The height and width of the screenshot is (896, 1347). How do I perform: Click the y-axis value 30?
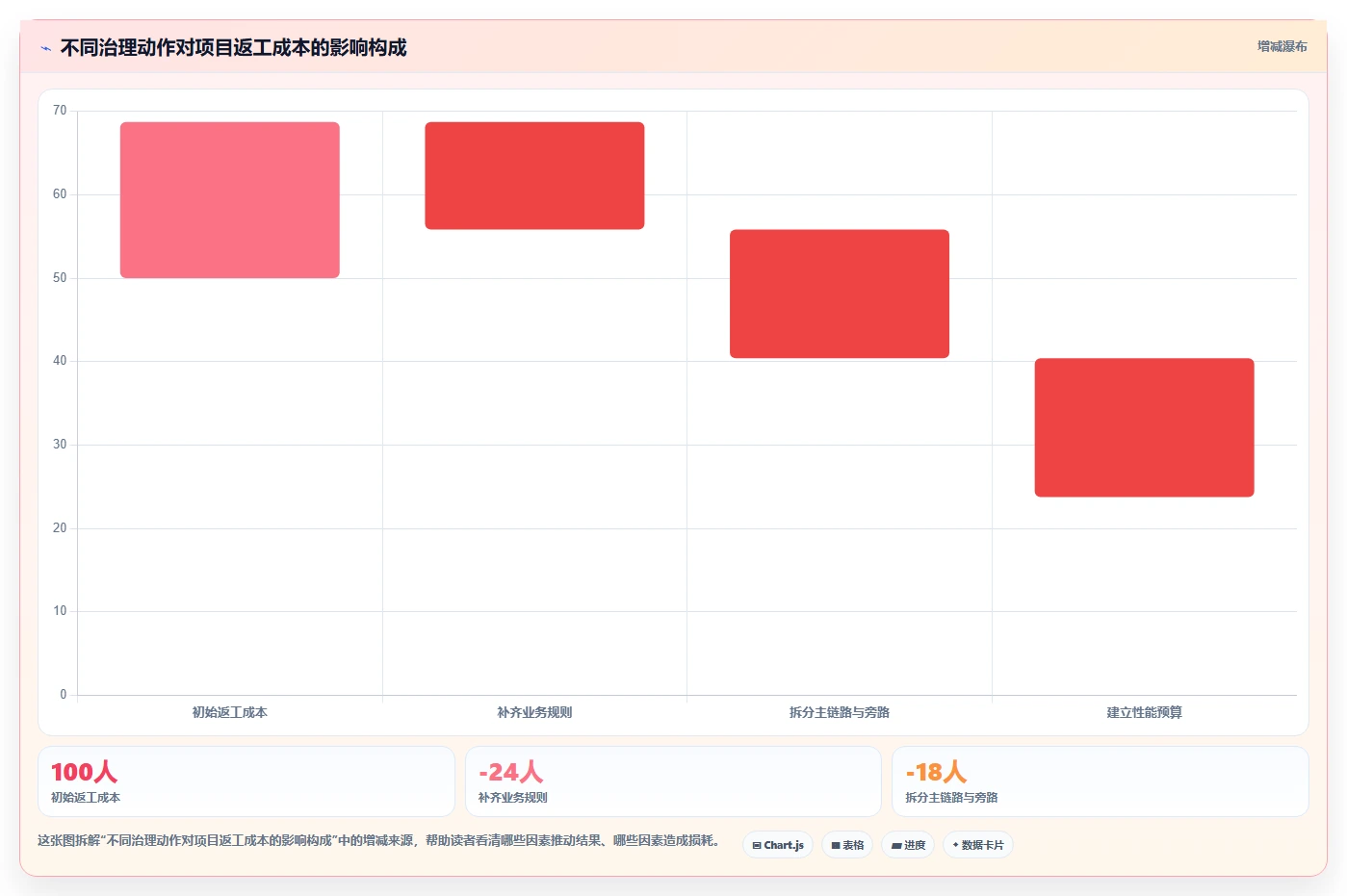click(x=60, y=445)
